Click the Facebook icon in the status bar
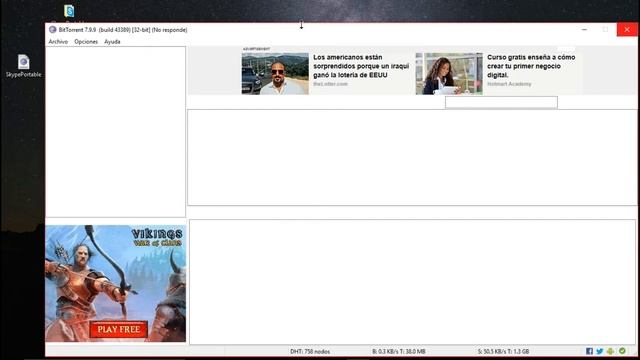The image size is (640, 360). pyautogui.click(x=589, y=351)
